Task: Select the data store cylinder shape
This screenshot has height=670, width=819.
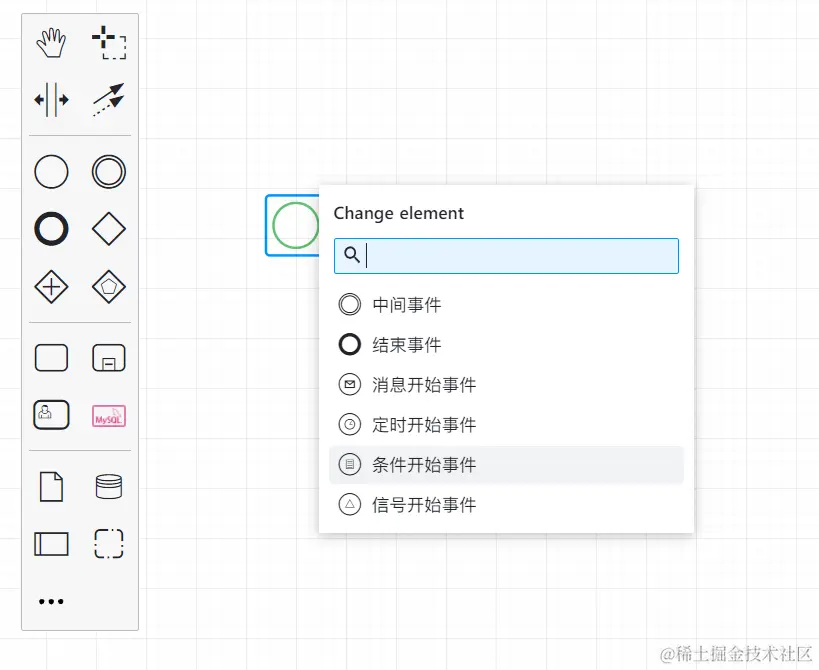Action: pos(108,486)
